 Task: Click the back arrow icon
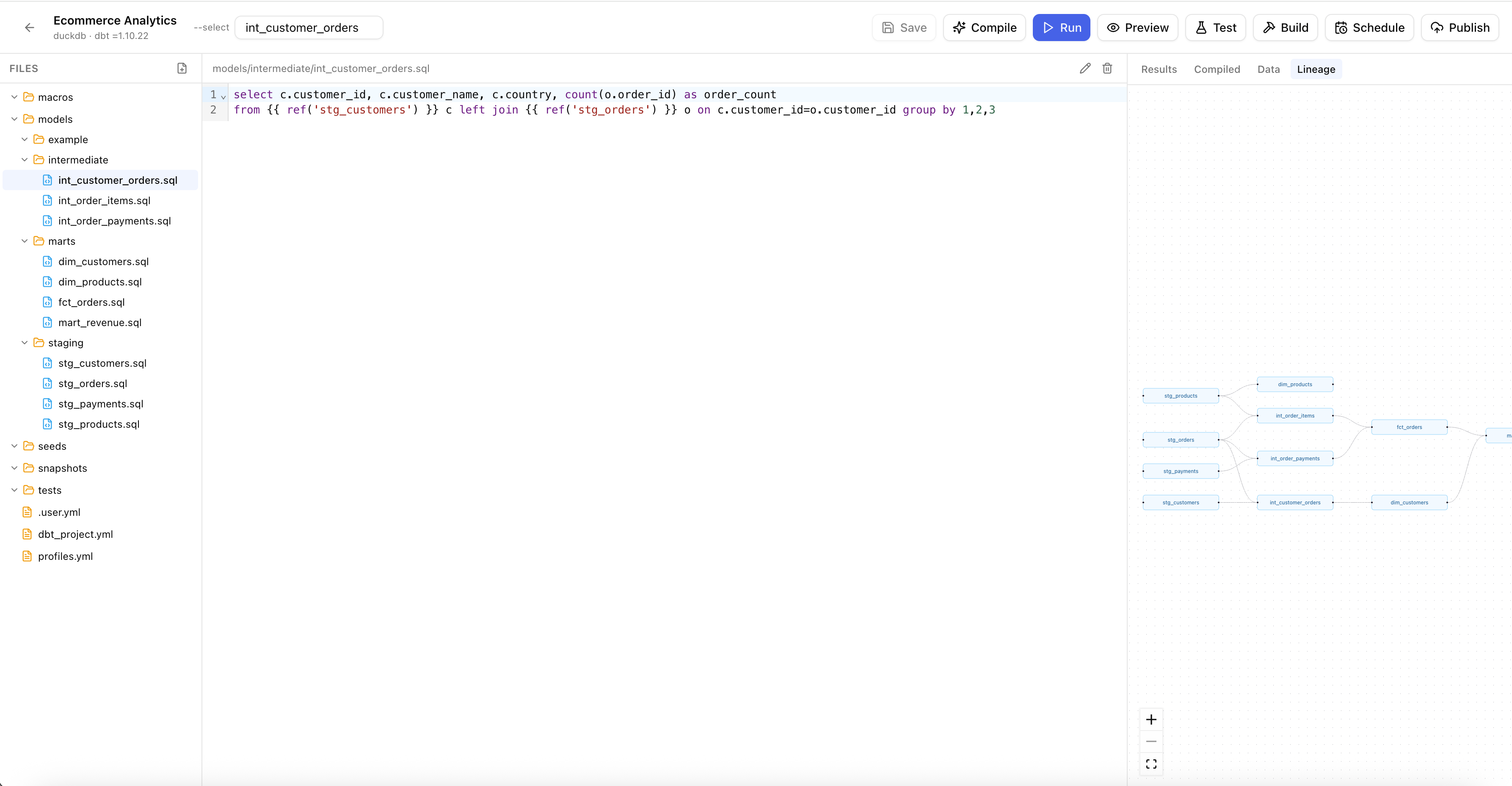coord(29,28)
